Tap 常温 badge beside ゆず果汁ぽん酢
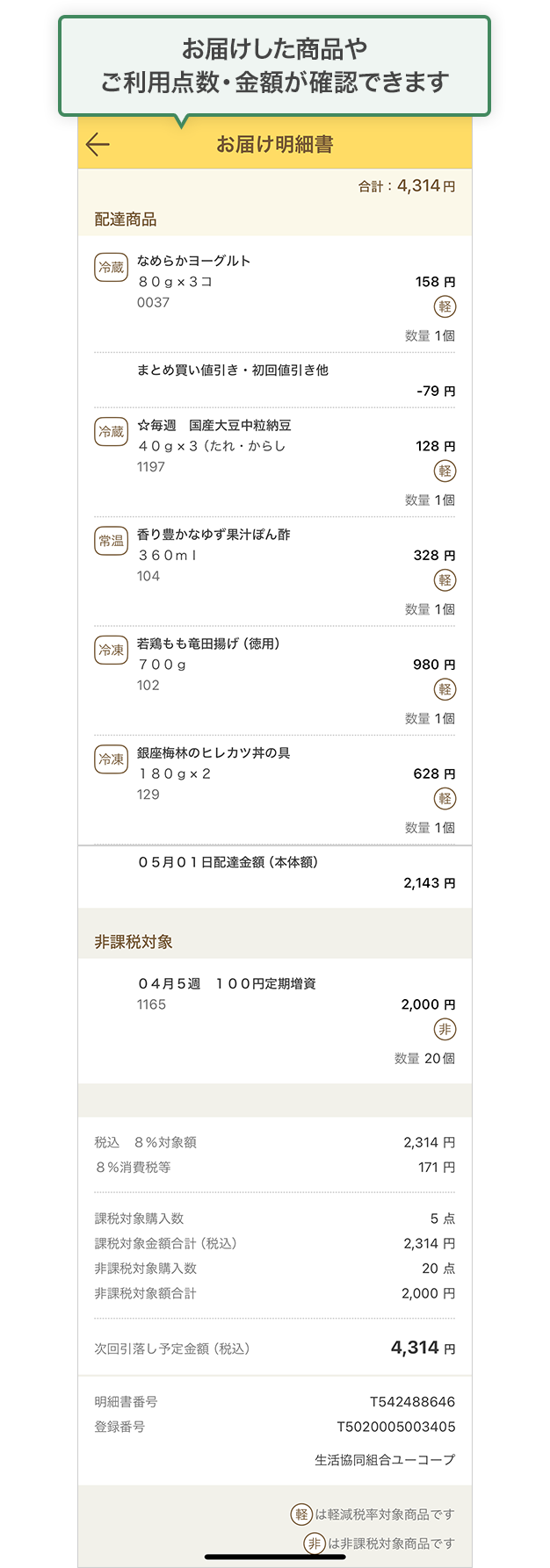Screen dimensions: 550x1568 pos(112,541)
